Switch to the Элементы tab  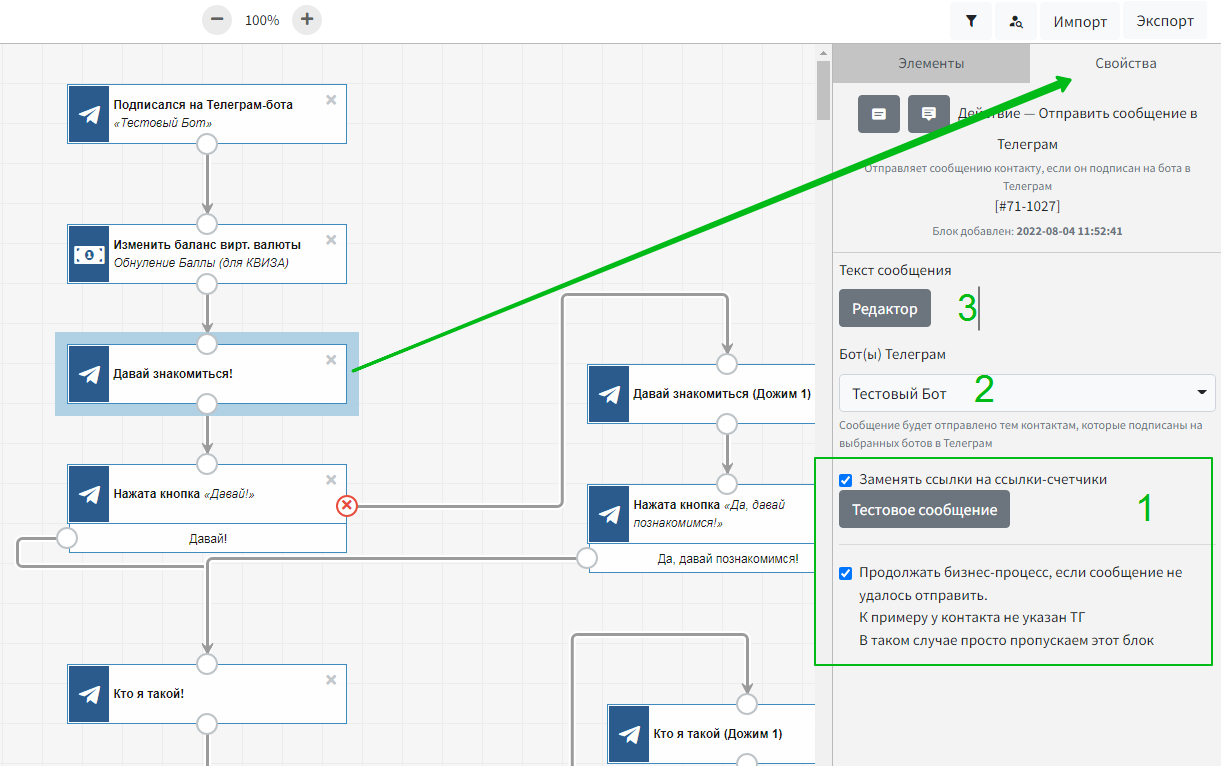click(931, 63)
